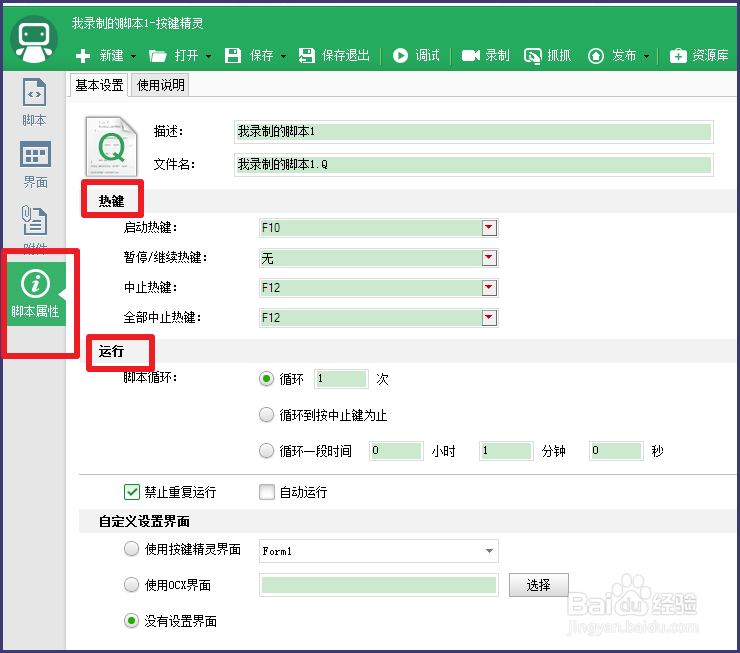Expand the Publish (发布) dropdown arrow
The width and height of the screenshot is (740, 653).
(646, 56)
